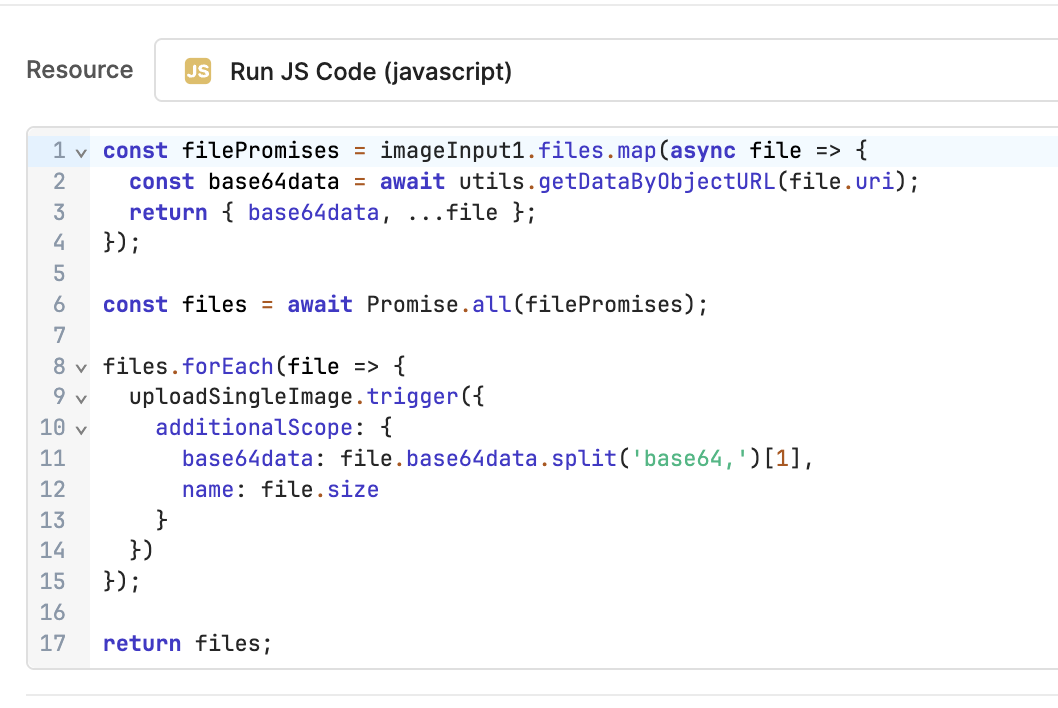Click line number 6 in the gutter
Screen dimensions: 1058x708
[x=58, y=305]
